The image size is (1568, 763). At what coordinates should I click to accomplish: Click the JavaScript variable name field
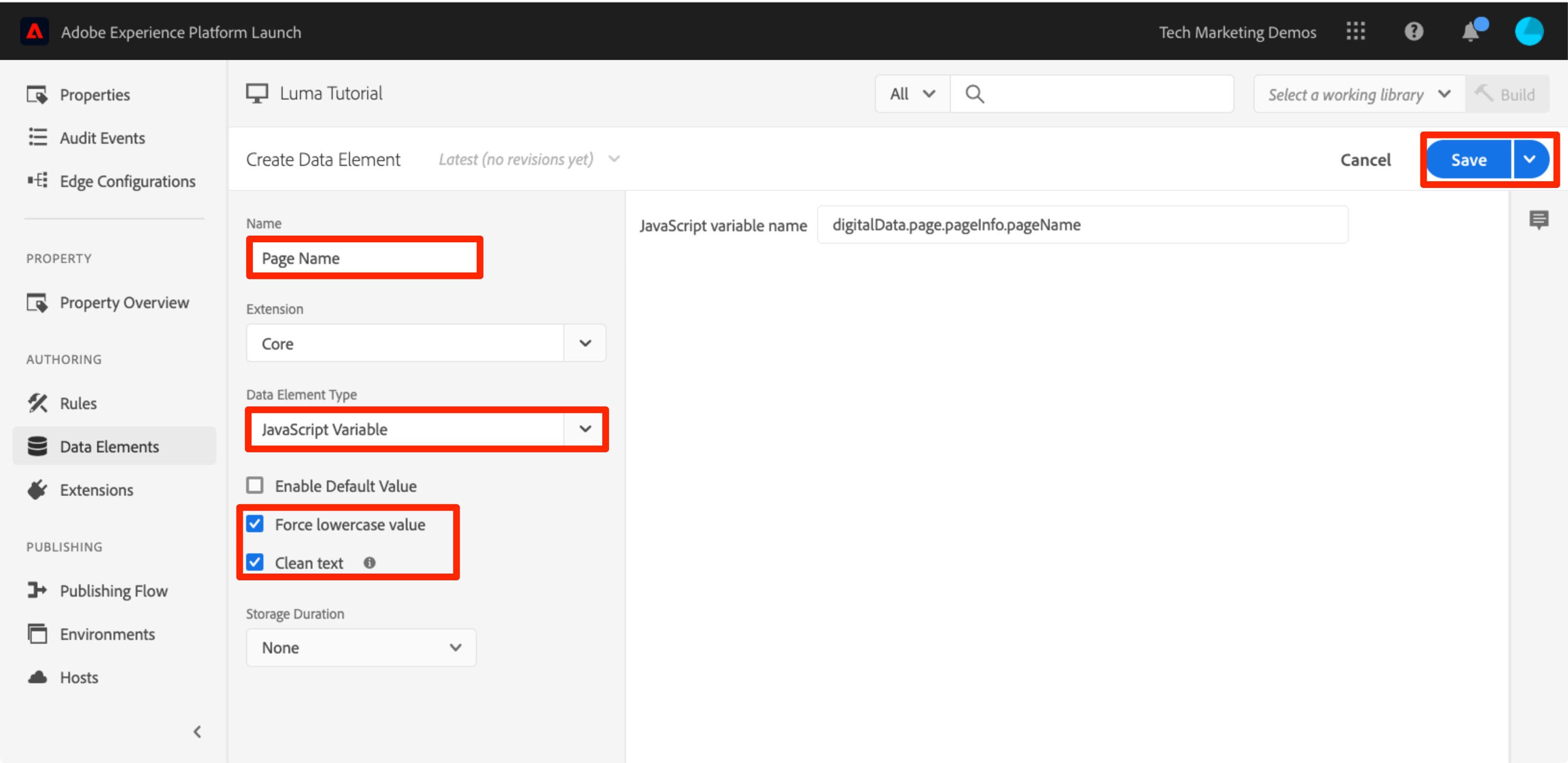pyautogui.click(x=1082, y=225)
